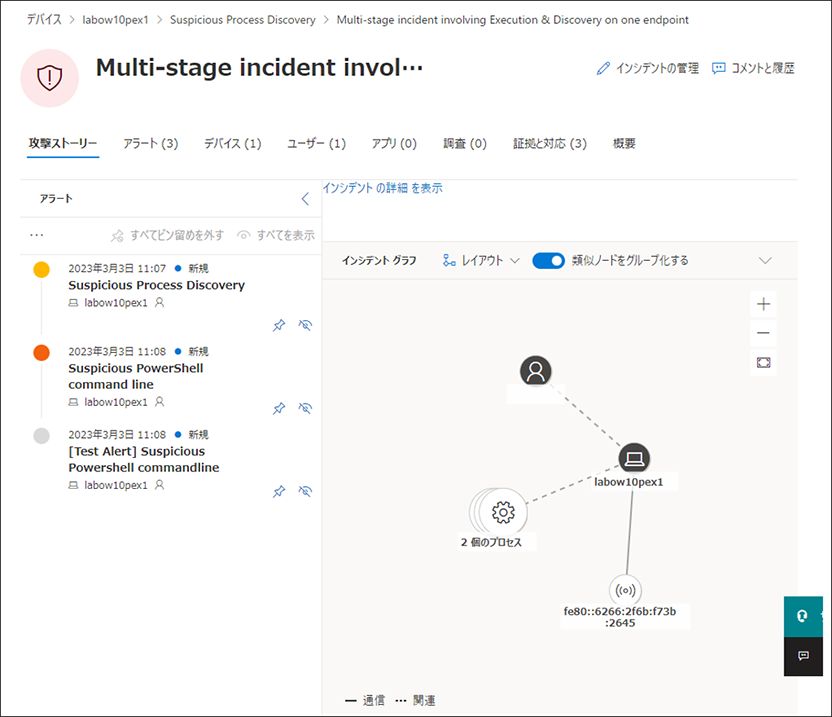
Task: Select the labow10pex1 device node
Action: 636,458
